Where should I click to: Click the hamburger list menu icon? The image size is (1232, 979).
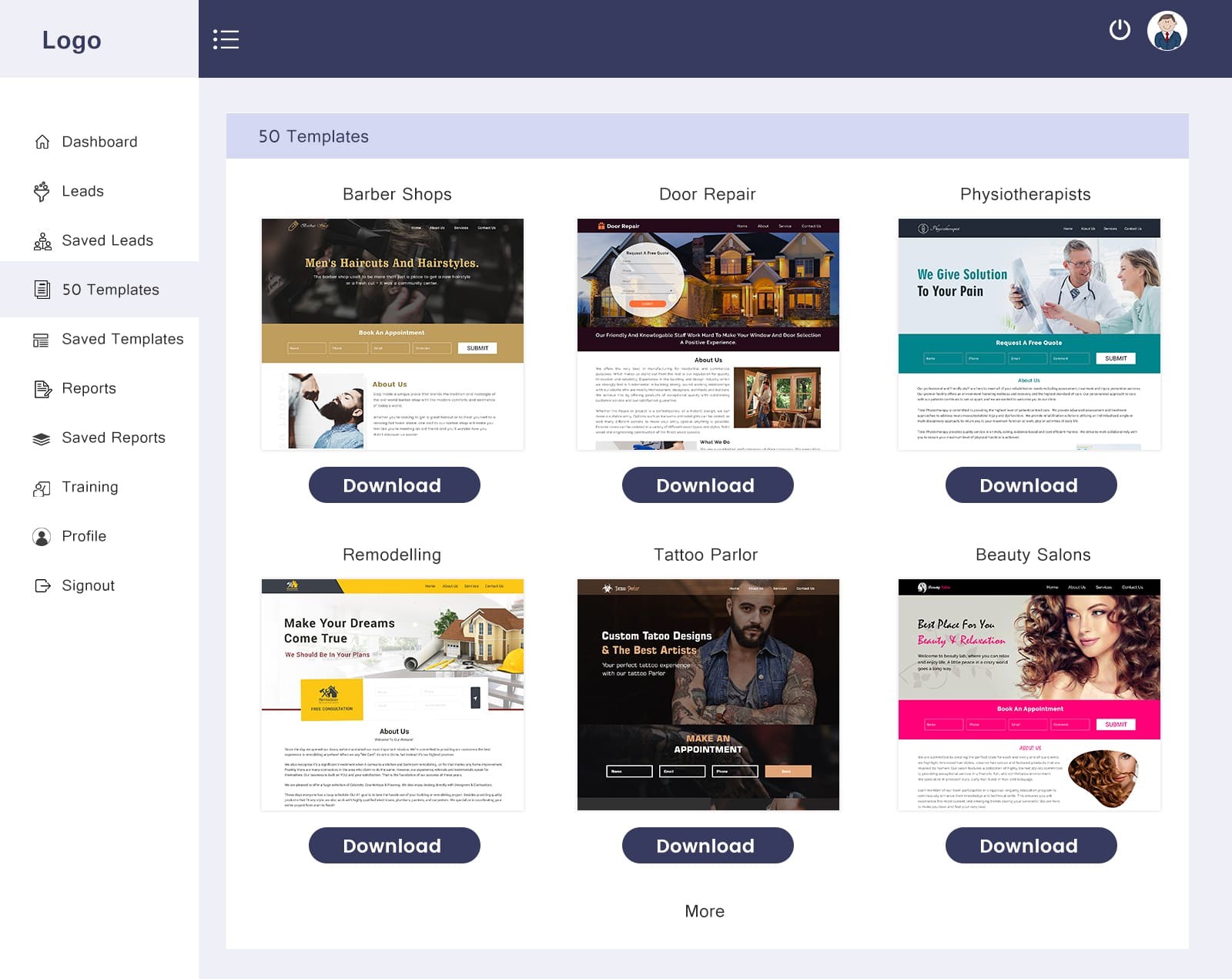point(226,39)
